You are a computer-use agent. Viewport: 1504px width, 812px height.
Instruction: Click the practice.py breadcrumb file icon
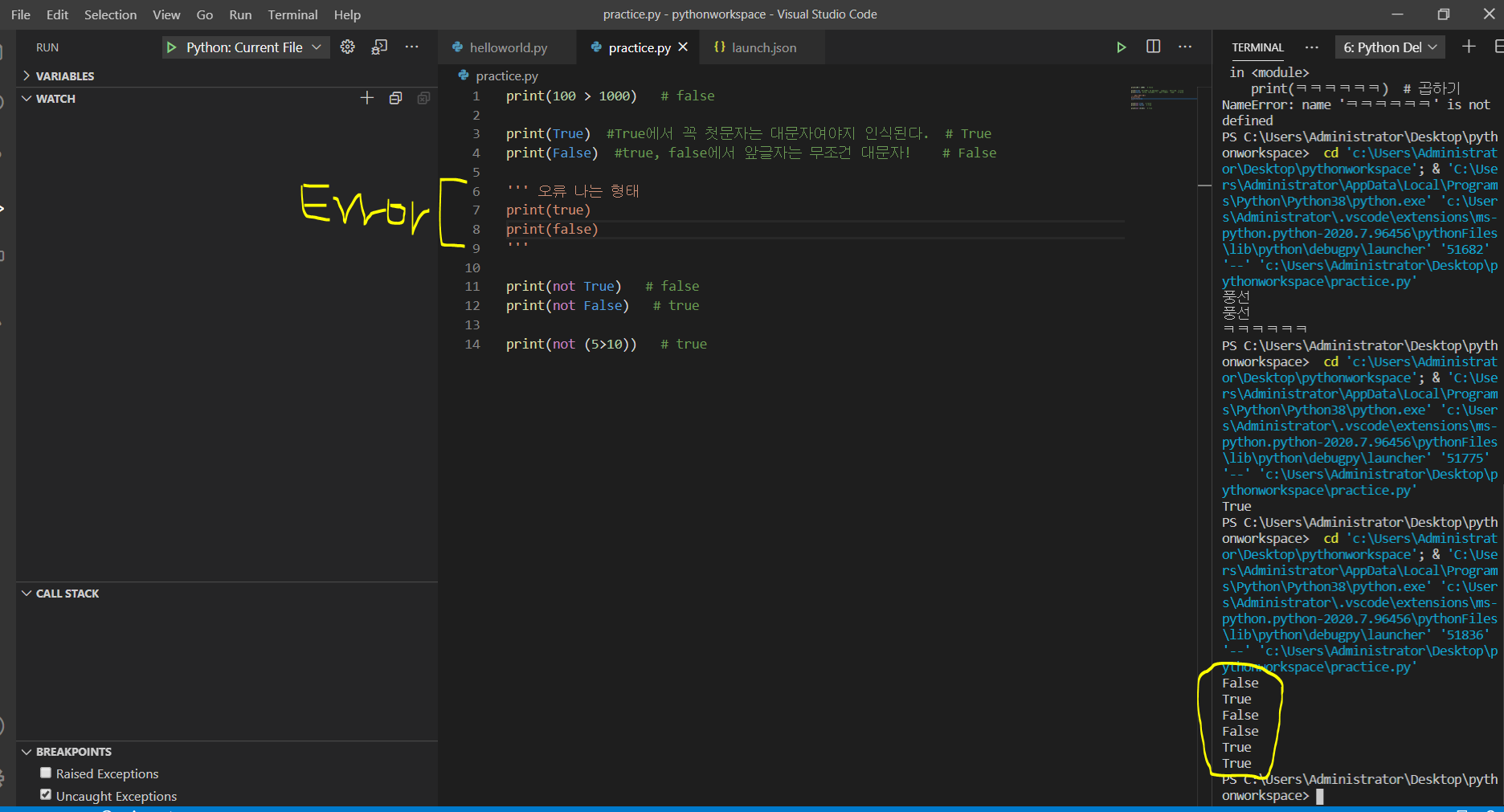464,75
